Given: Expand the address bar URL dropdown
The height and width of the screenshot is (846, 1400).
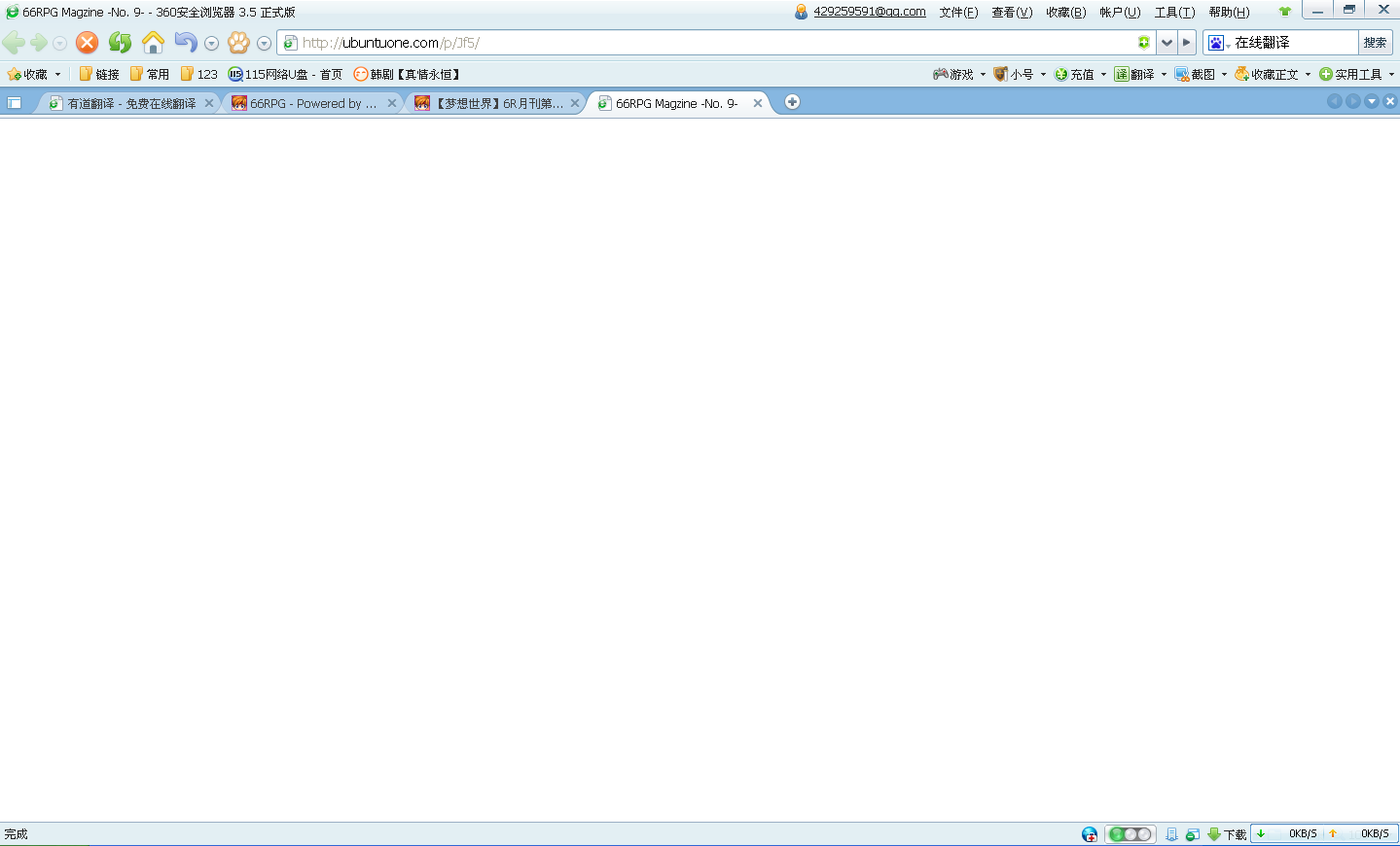Looking at the screenshot, I should [x=1167, y=43].
